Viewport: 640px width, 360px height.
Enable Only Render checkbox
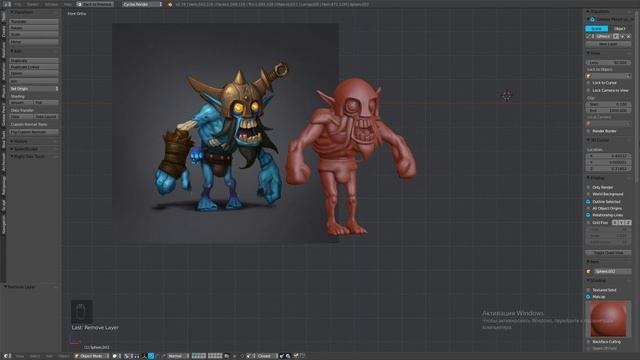tap(588, 187)
